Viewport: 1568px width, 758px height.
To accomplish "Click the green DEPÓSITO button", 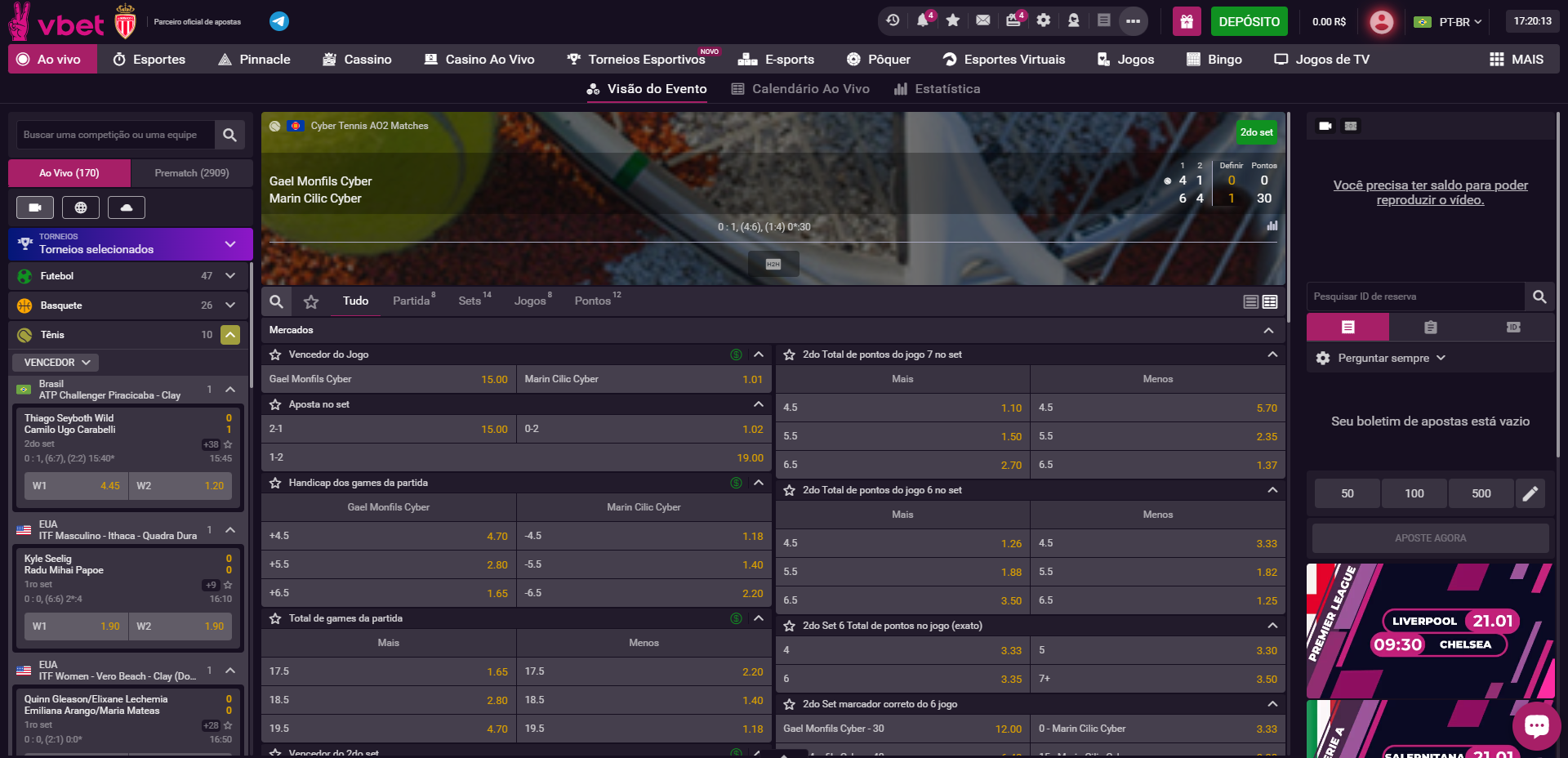I will pyautogui.click(x=1249, y=21).
